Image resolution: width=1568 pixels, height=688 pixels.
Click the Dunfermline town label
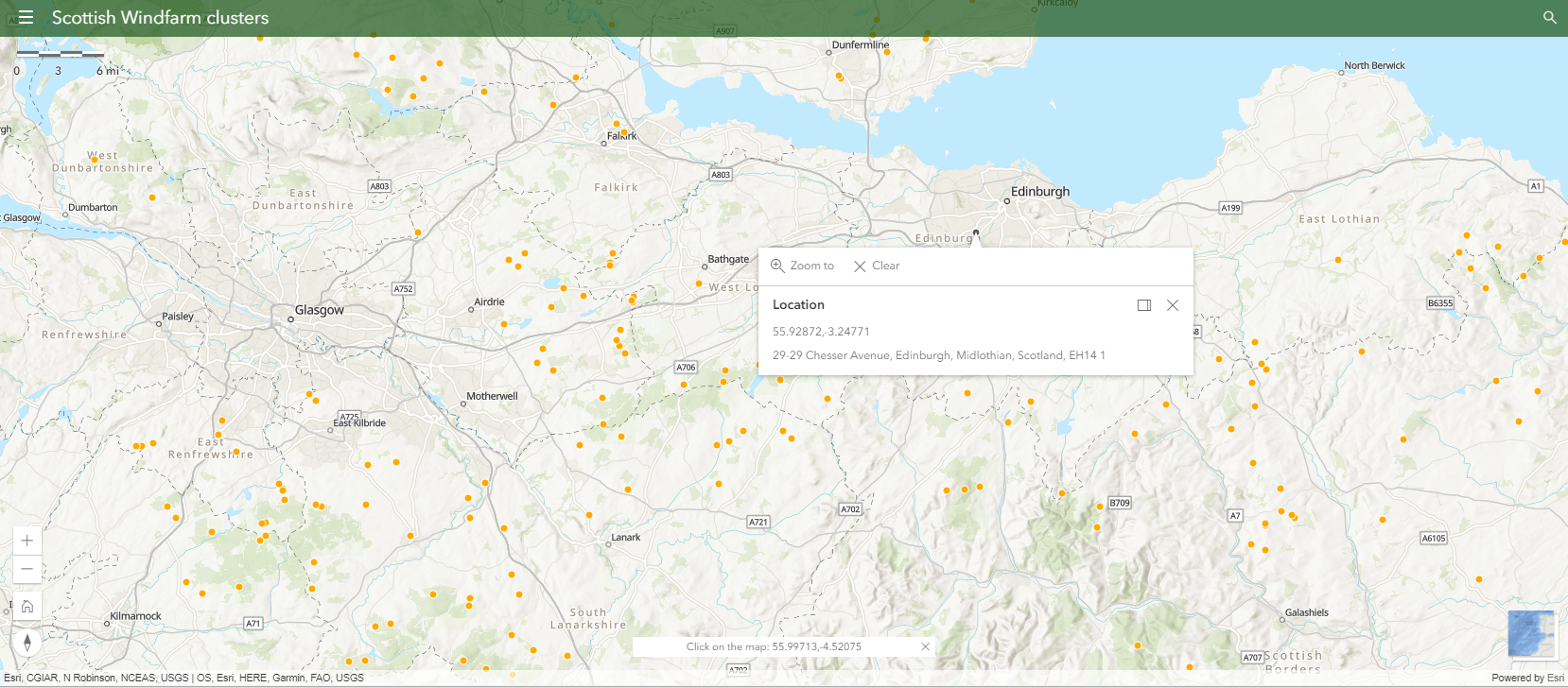point(861,44)
